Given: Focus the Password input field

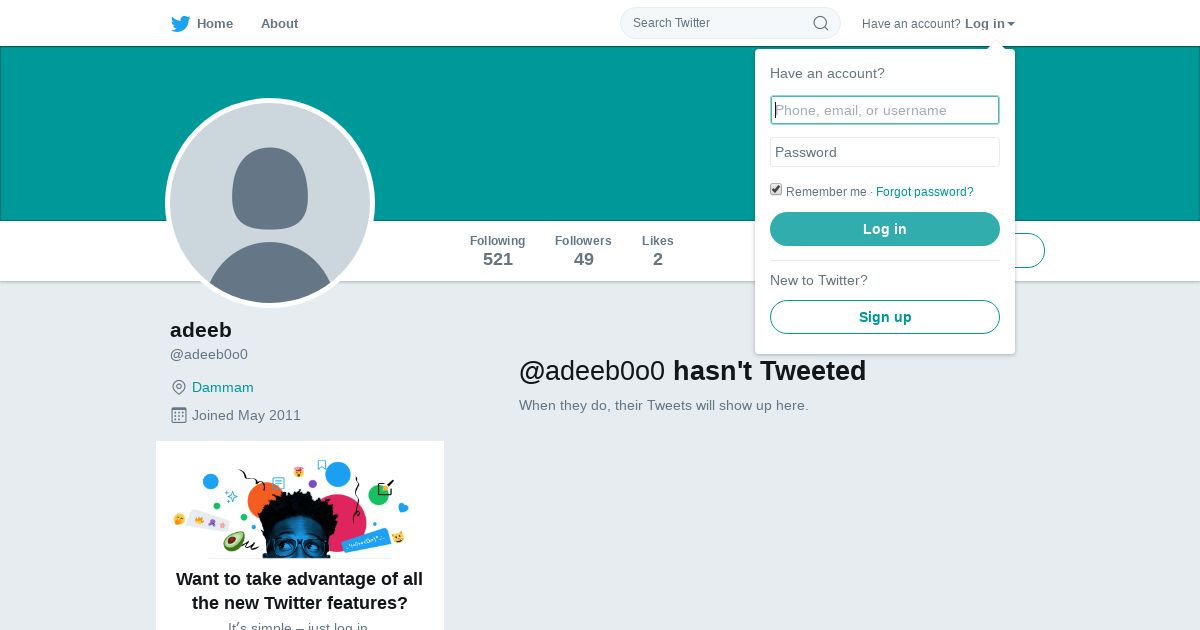Looking at the screenshot, I should (x=885, y=152).
